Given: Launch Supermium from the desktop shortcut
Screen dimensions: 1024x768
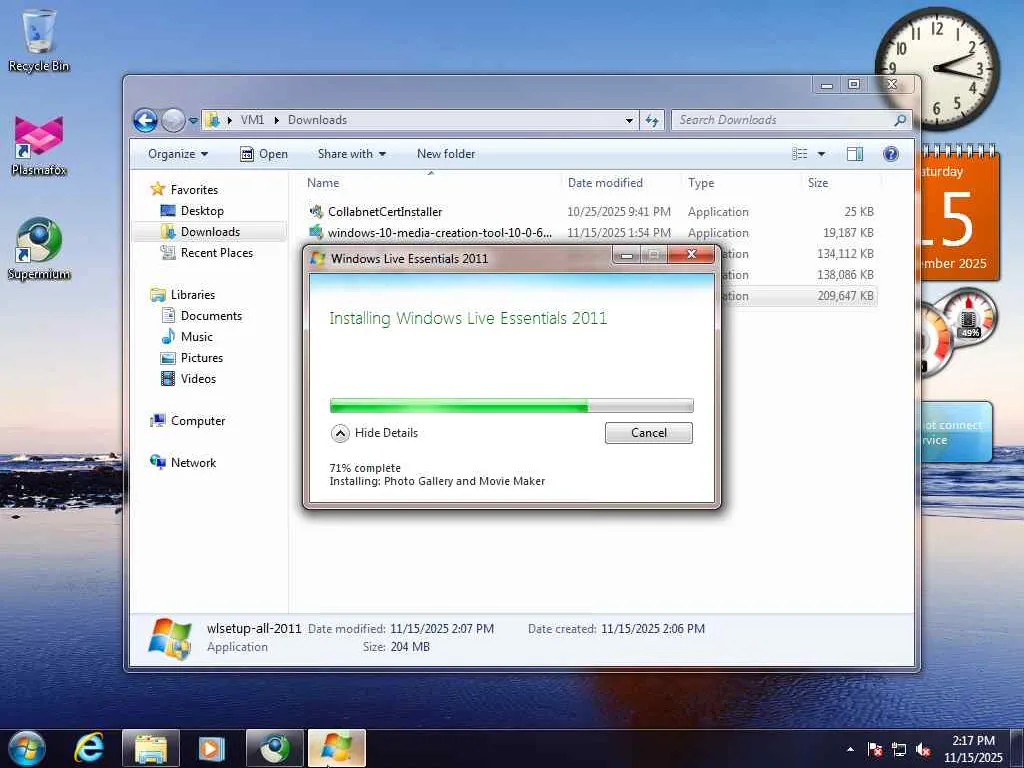Looking at the screenshot, I should tap(39, 248).
